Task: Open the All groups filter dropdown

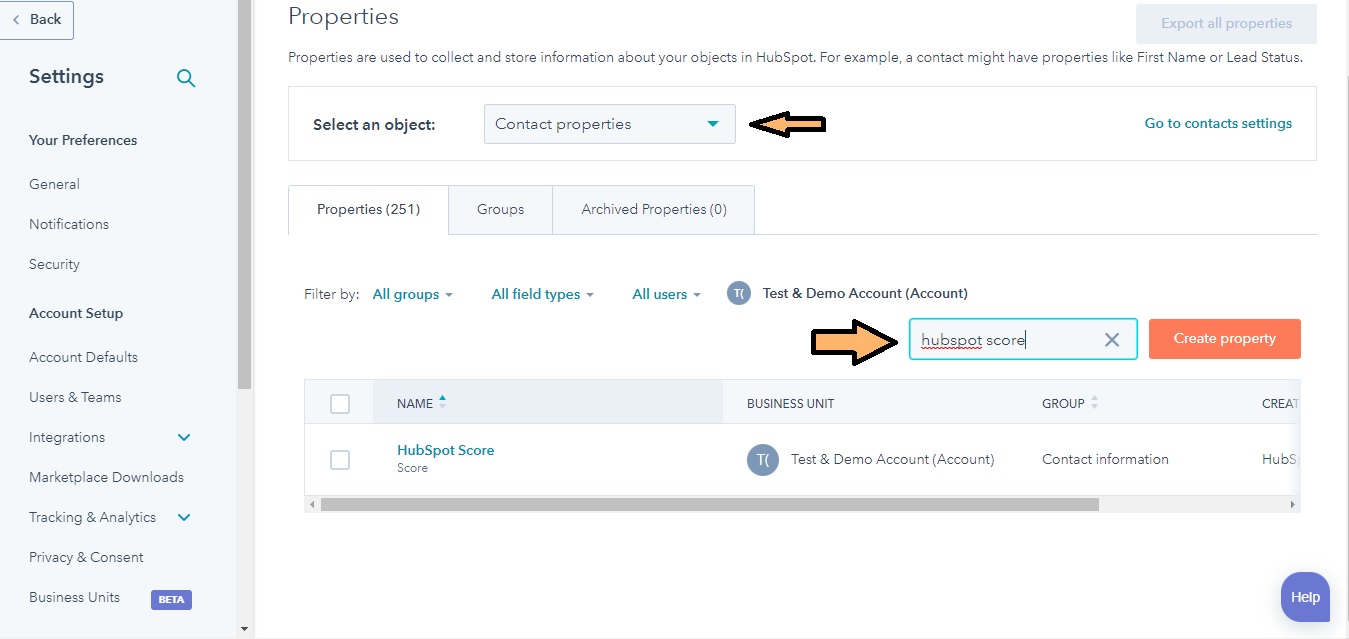Action: tap(412, 294)
